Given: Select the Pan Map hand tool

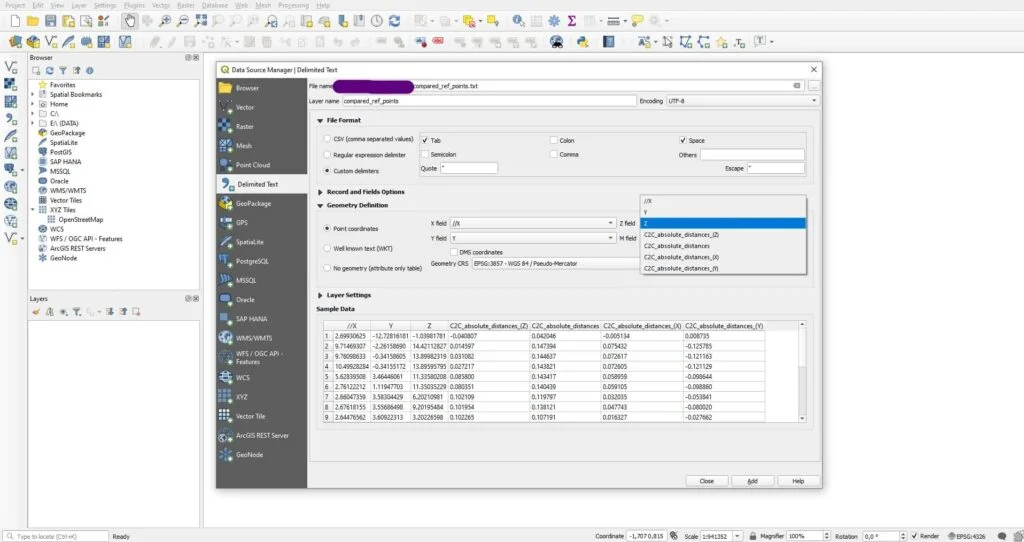Looking at the screenshot, I should (129, 21).
